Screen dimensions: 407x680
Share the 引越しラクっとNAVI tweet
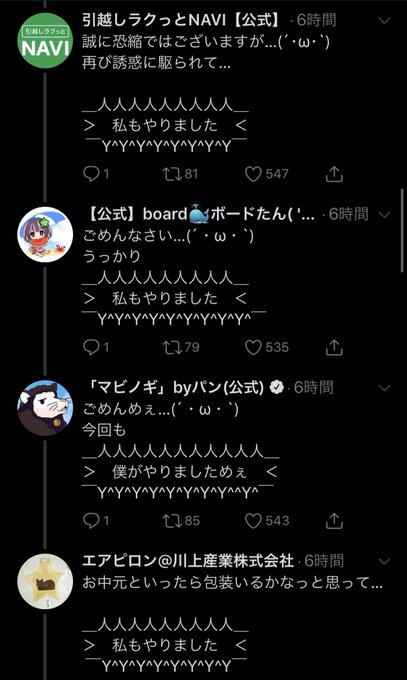[334, 174]
